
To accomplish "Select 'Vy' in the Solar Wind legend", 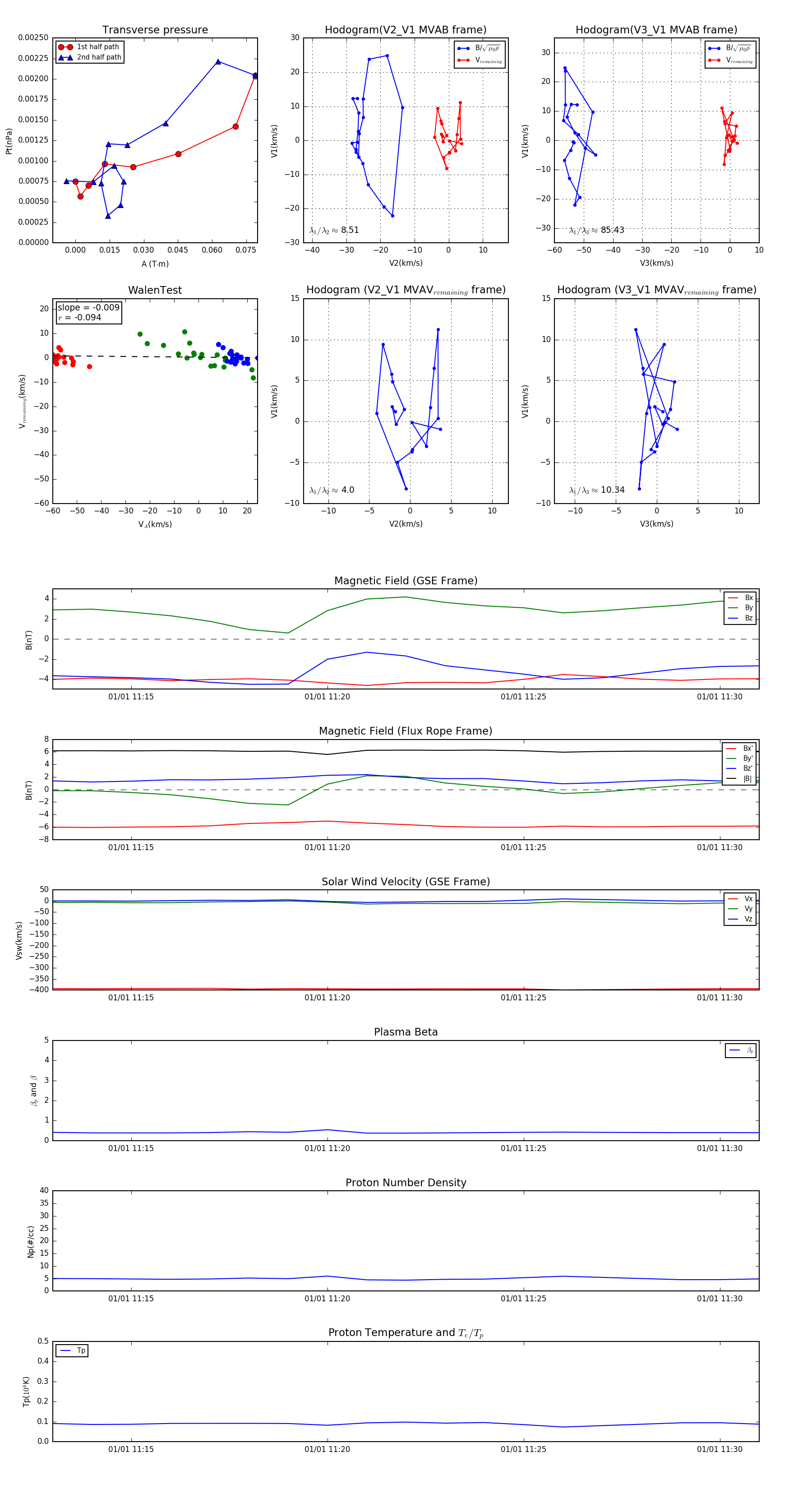I will tap(741, 909).
